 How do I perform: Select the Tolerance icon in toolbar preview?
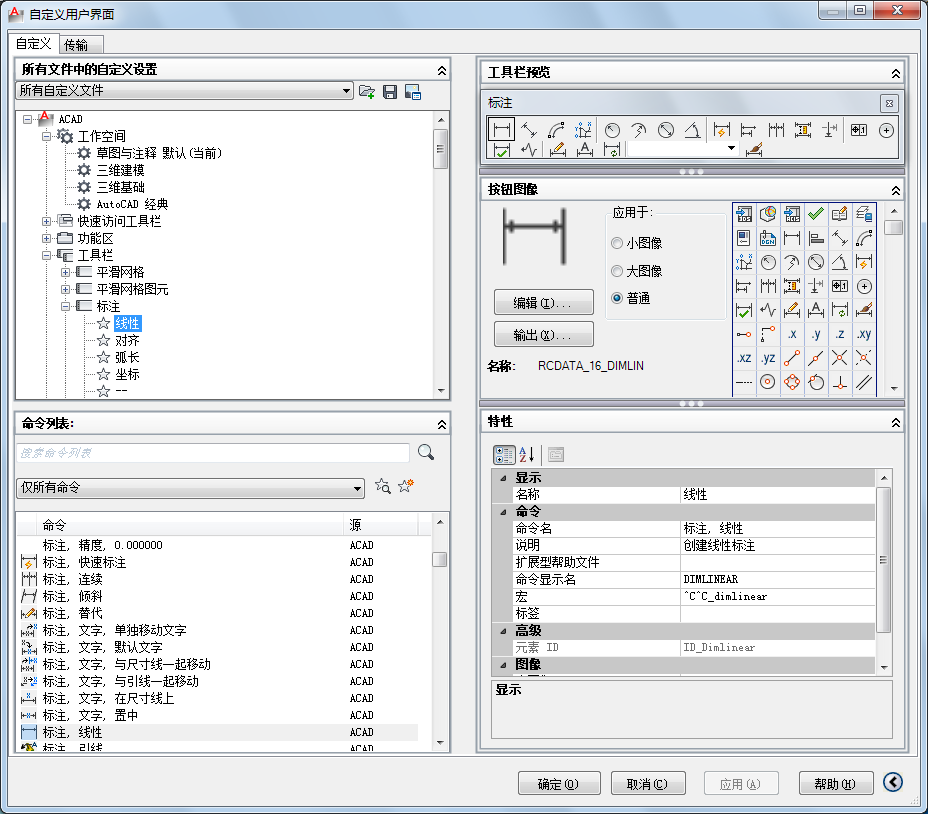(859, 130)
